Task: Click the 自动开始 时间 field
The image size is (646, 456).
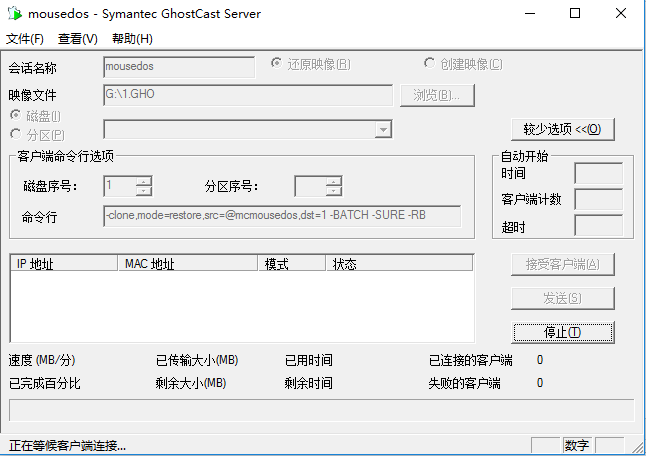Action: (x=598, y=173)
